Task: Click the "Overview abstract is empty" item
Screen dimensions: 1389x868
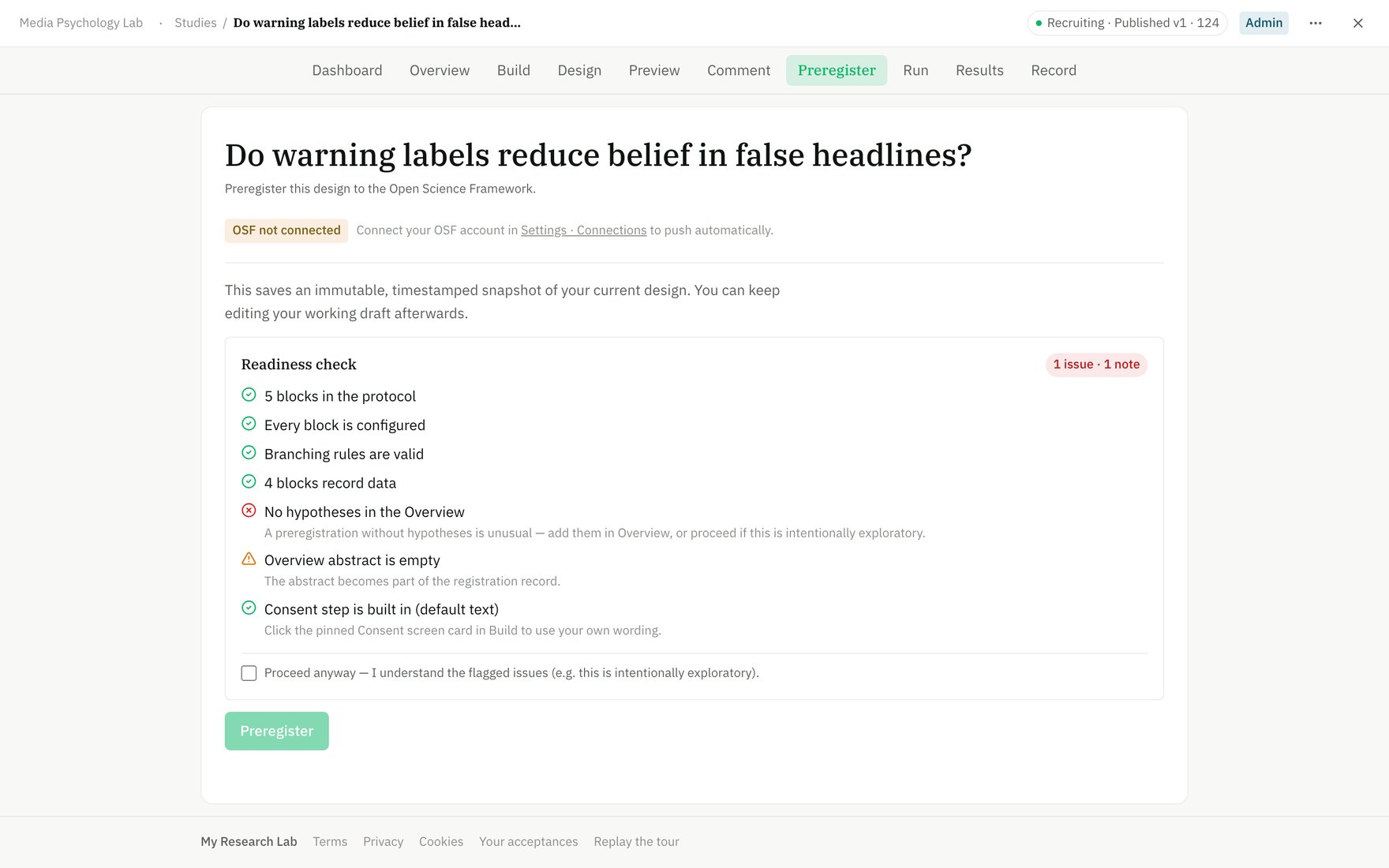Action: (x=352, y=560)
